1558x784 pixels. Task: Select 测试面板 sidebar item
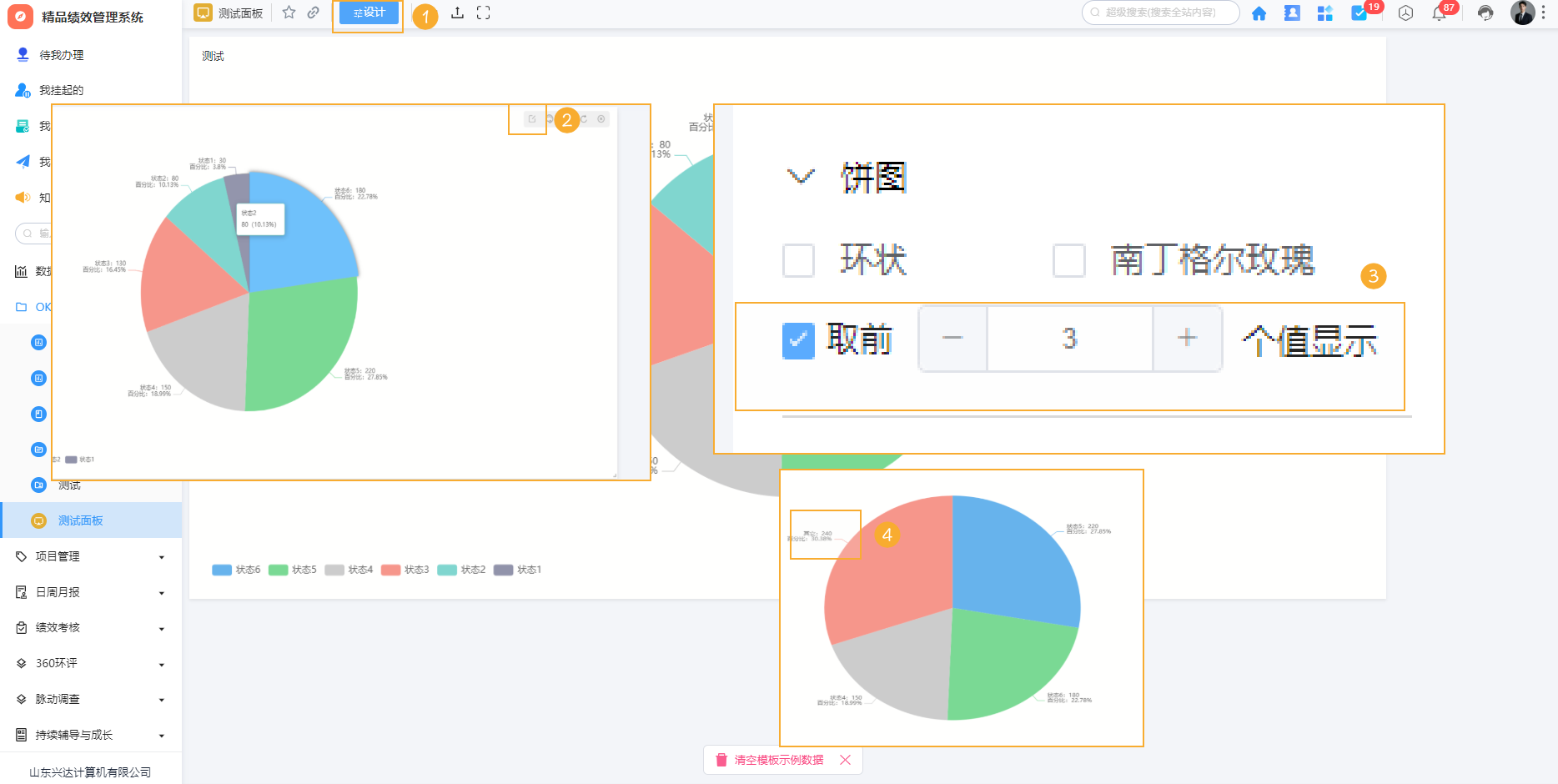click(80, 520)
